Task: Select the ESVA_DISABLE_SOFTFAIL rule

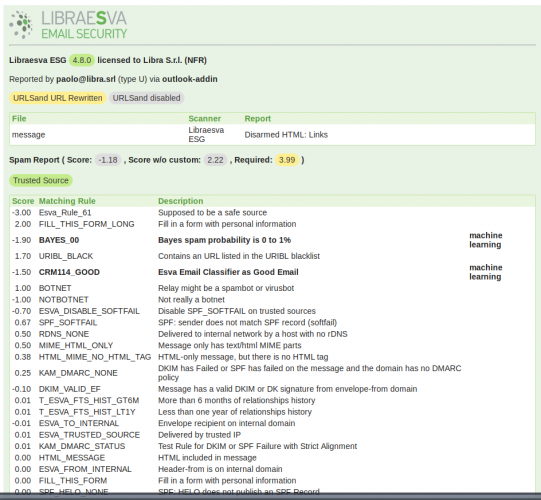Action: coord(89,311)
